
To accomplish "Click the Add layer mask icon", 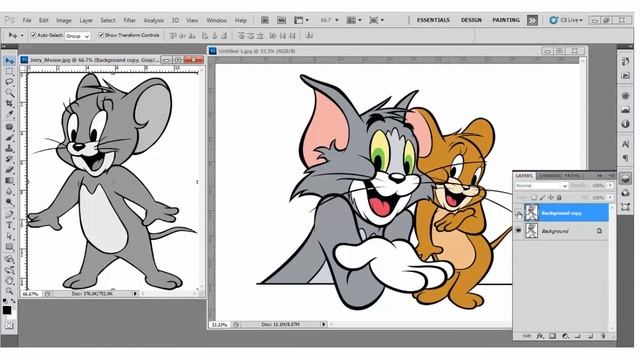I will pyautogui.click(x=552, y=336).
